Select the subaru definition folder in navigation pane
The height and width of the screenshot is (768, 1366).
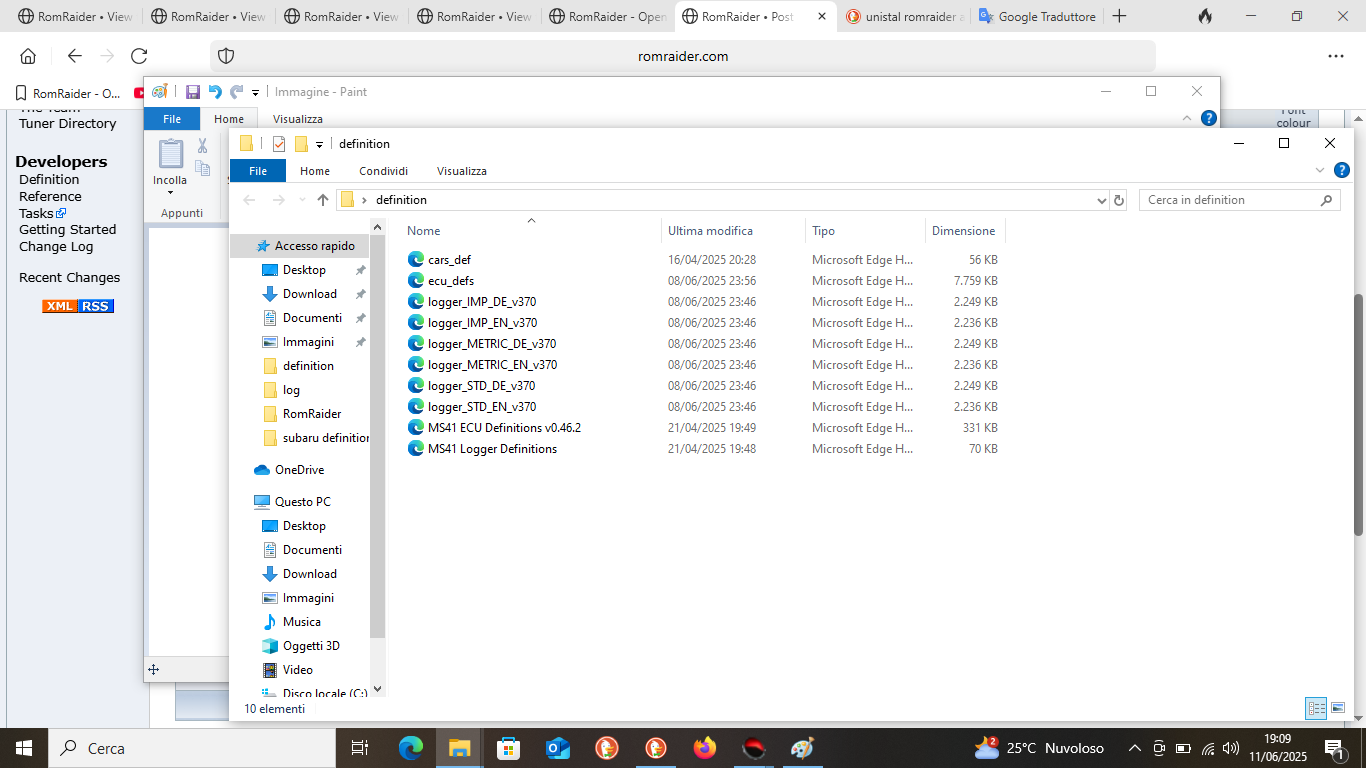(325, 438)
